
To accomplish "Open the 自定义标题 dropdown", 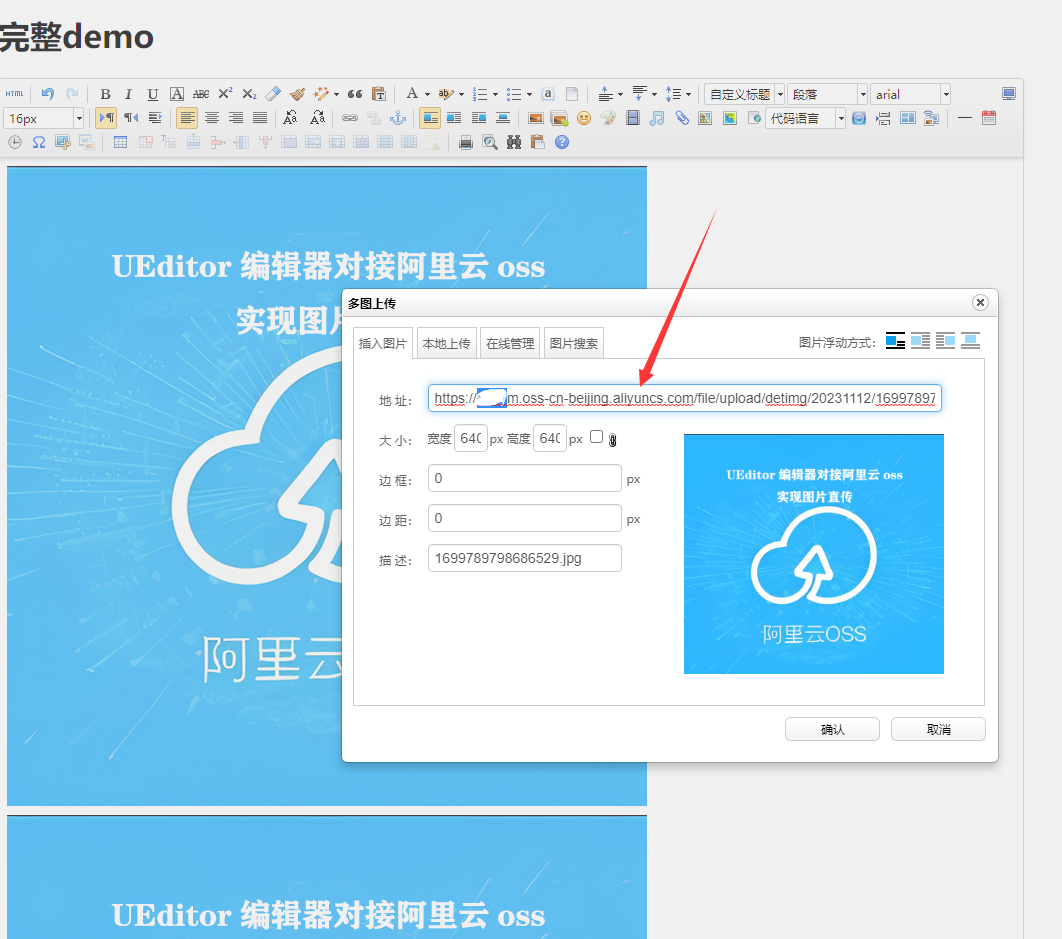I will (744, 94).
